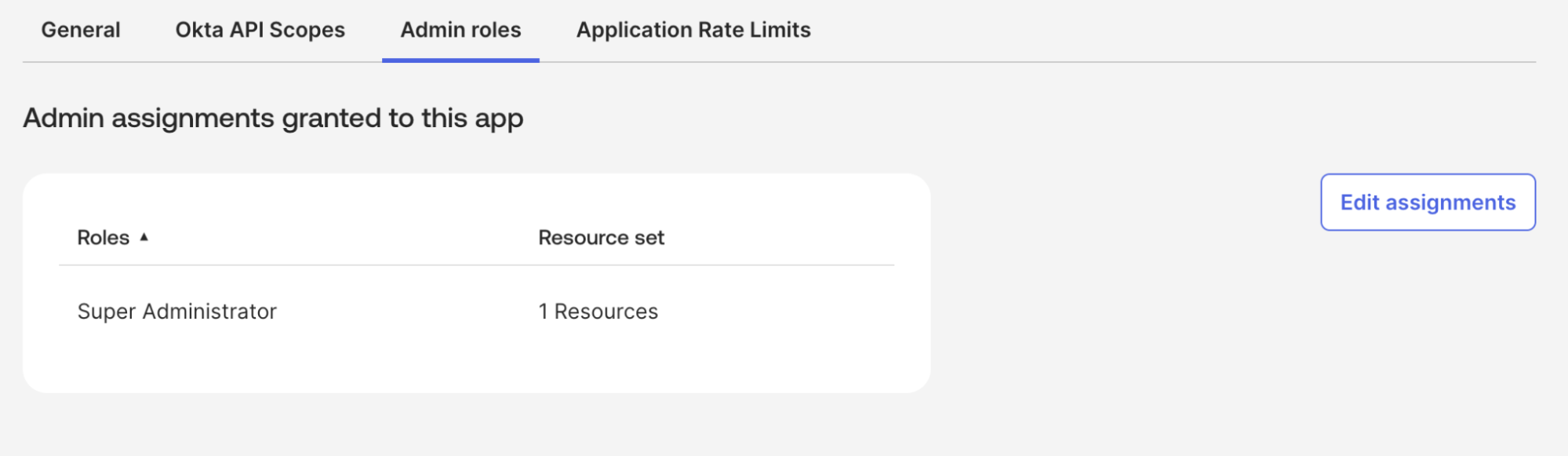Click the word Scopes in the tab bar
This screenshot has width=1568, height=456.
307,30
